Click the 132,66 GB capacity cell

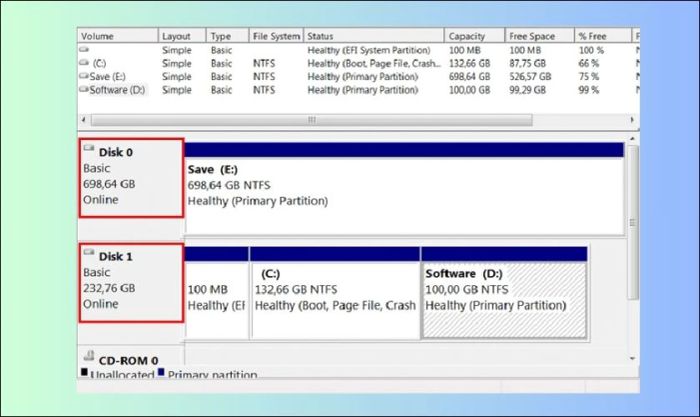[x=469, y=63]
